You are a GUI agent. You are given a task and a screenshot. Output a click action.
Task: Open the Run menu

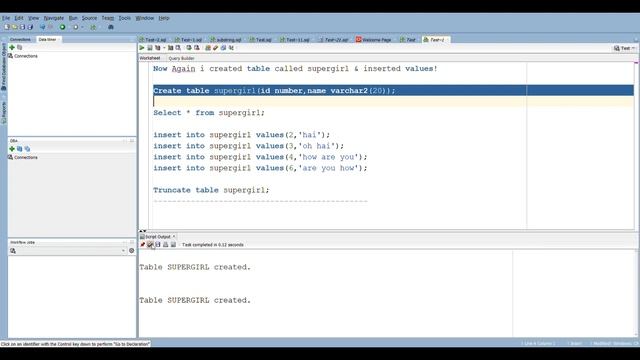(73, 18)
